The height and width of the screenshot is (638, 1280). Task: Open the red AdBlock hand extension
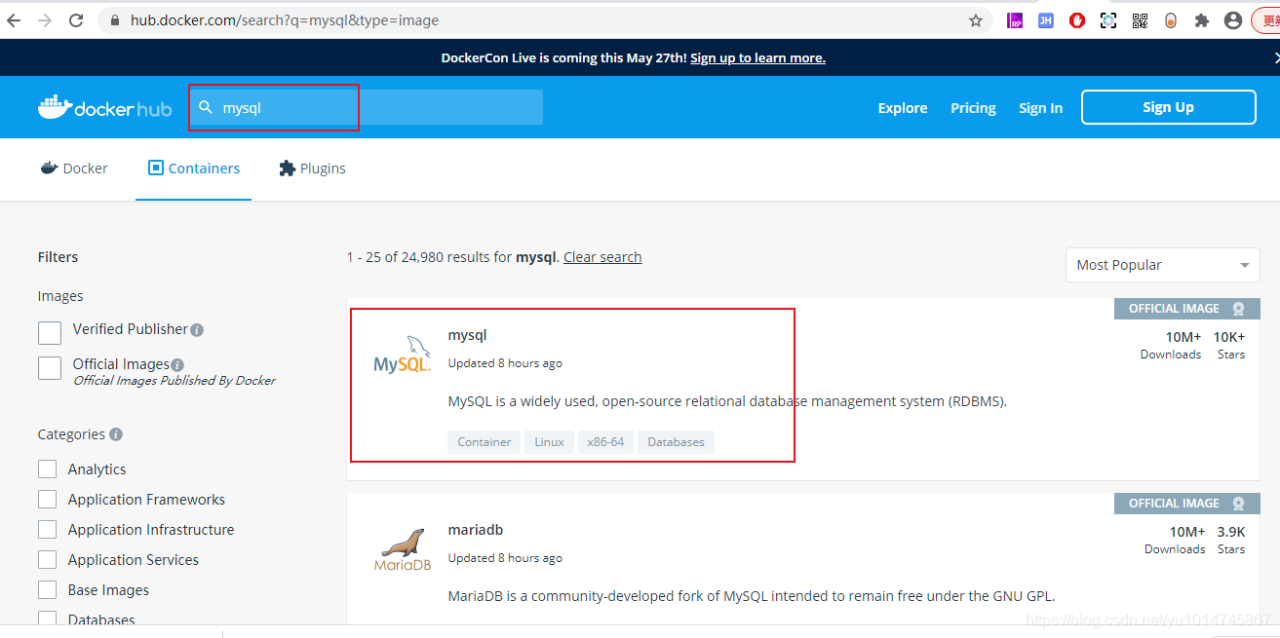coord(1077,20)
